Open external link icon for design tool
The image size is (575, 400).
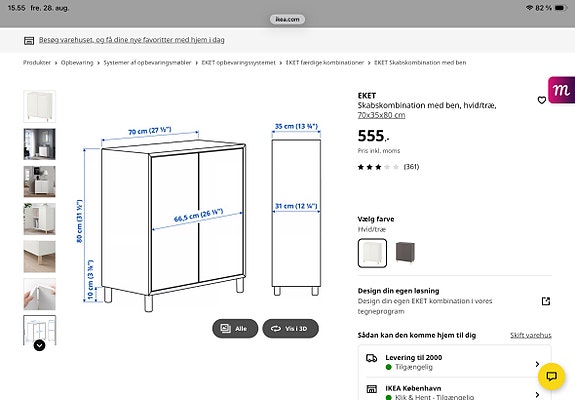point(546,301)
